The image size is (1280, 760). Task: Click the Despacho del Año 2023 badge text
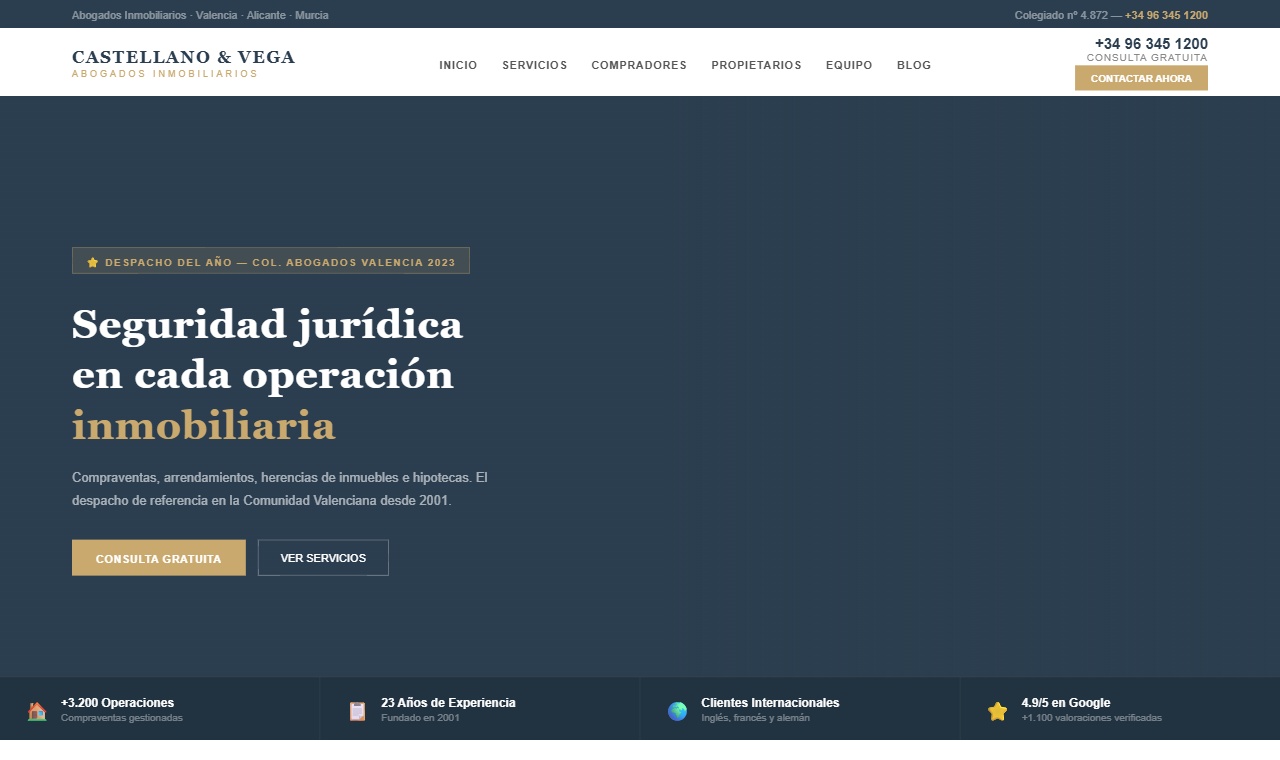pos(280,262)
